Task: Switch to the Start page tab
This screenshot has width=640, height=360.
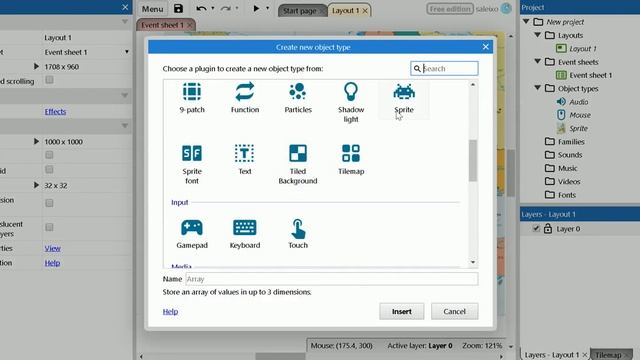Action: click(x=300, y=11)
